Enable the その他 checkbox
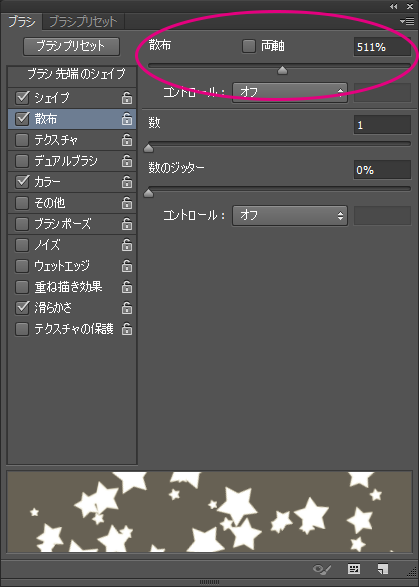 pos(22,203)
